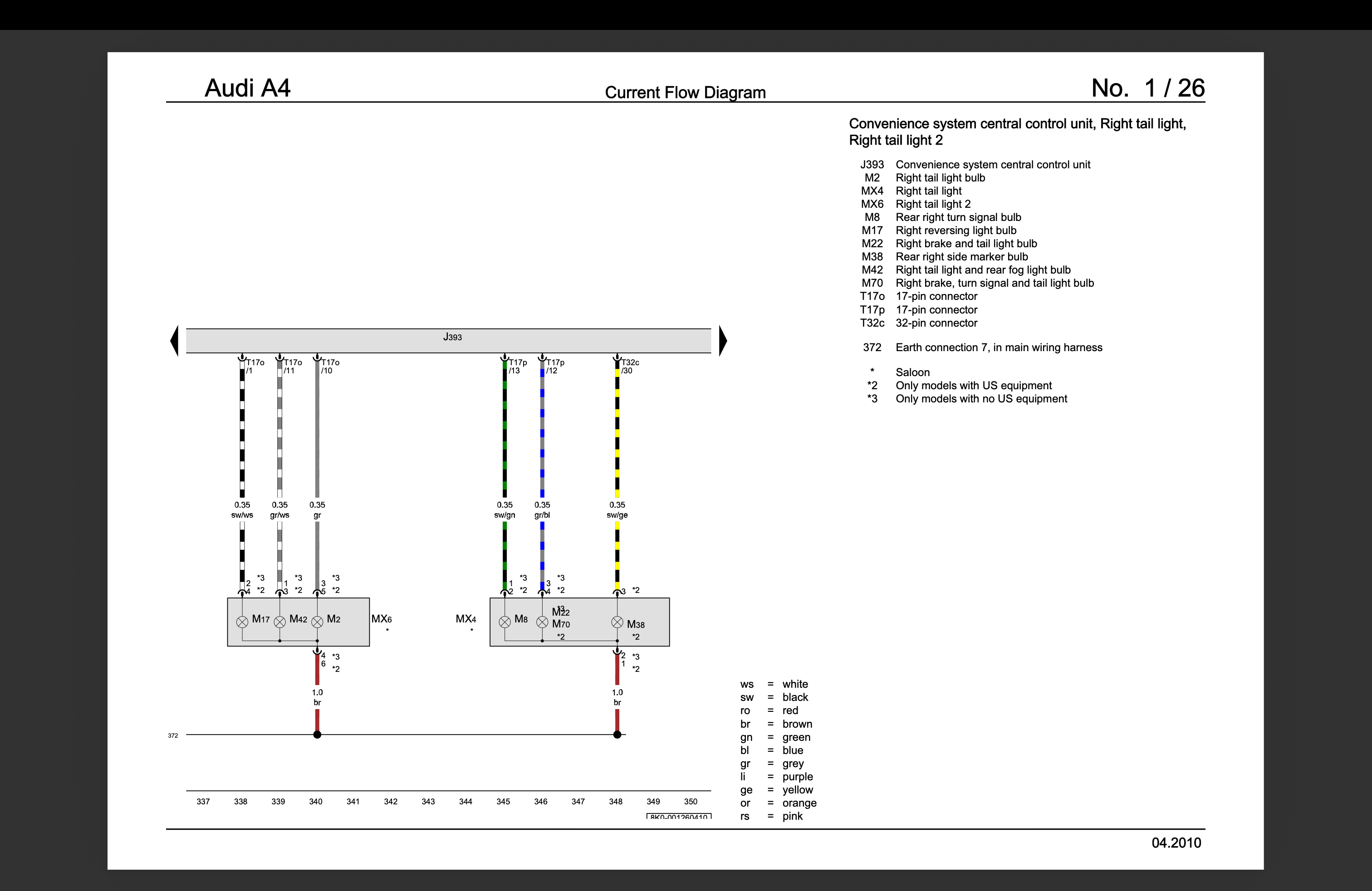Click the "T17p /13" connector pin label
The width and height of the screenshot is (1372, 891).
pyautogui.click(x=517, y=367)
